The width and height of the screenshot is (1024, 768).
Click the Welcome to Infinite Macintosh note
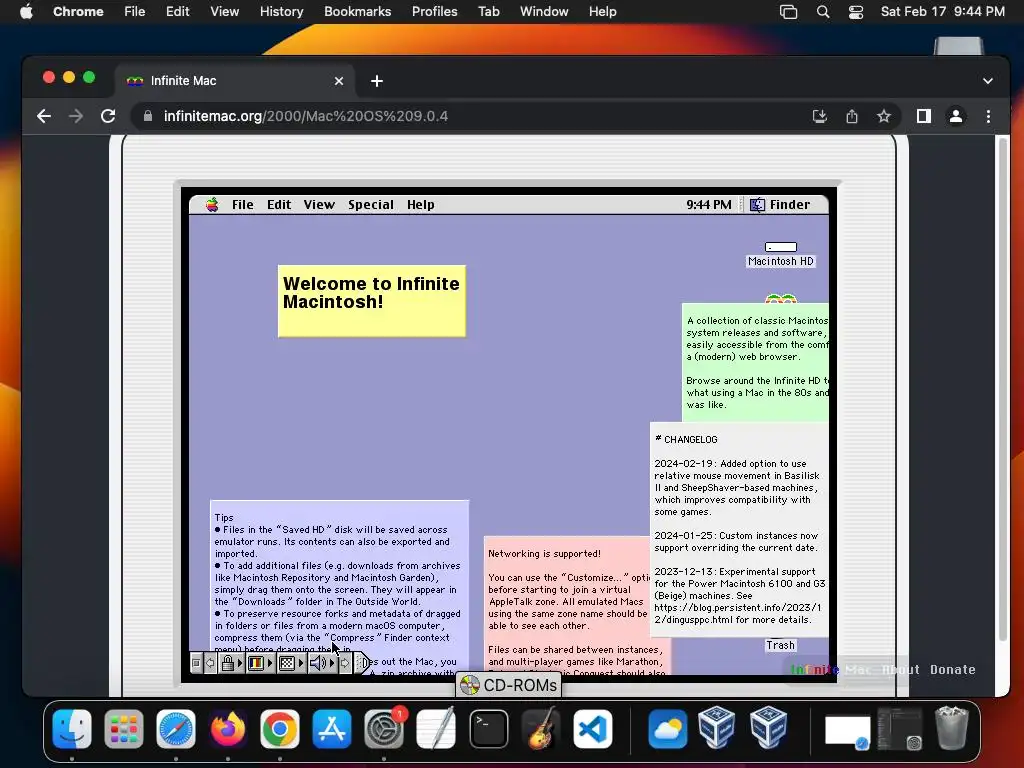(372, 301)
